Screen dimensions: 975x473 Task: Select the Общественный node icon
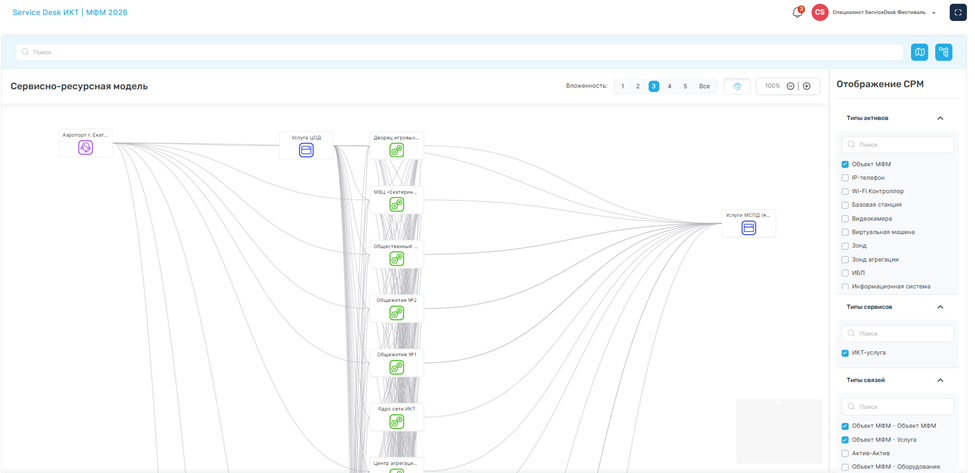[397, 259]
